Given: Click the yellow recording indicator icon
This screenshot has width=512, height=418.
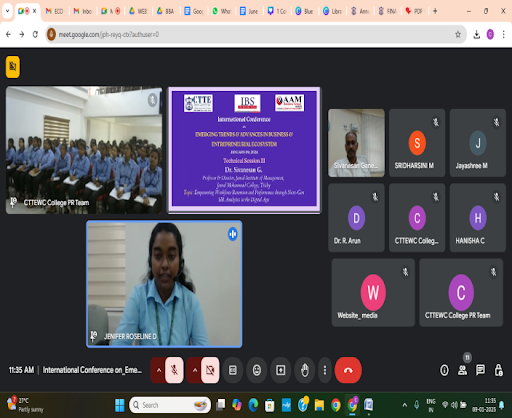Looking at the screenshot, I should click(x=13, y=67).
